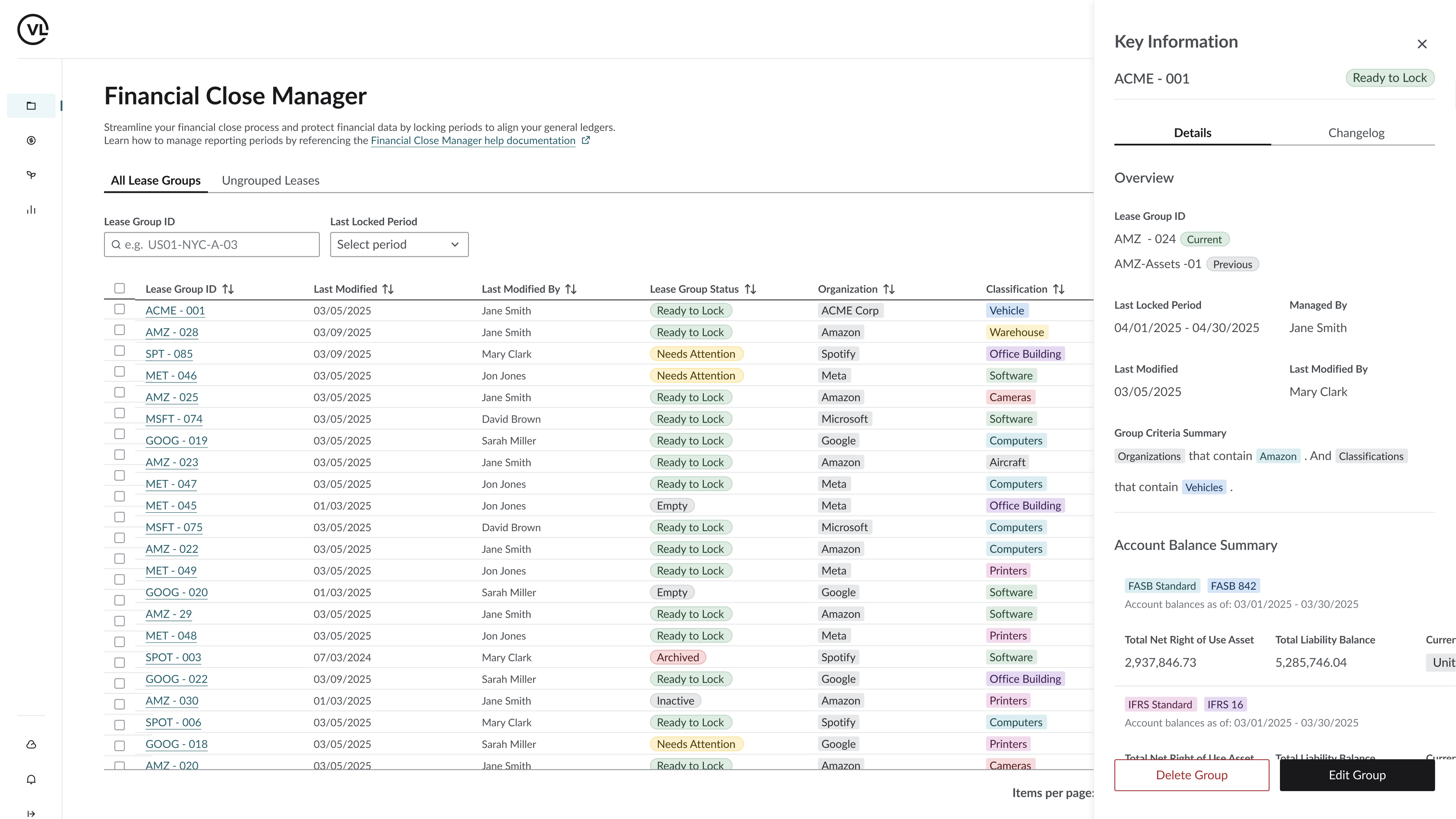Switch to the Ungrouped Leases tab

[x=270, y=180]
